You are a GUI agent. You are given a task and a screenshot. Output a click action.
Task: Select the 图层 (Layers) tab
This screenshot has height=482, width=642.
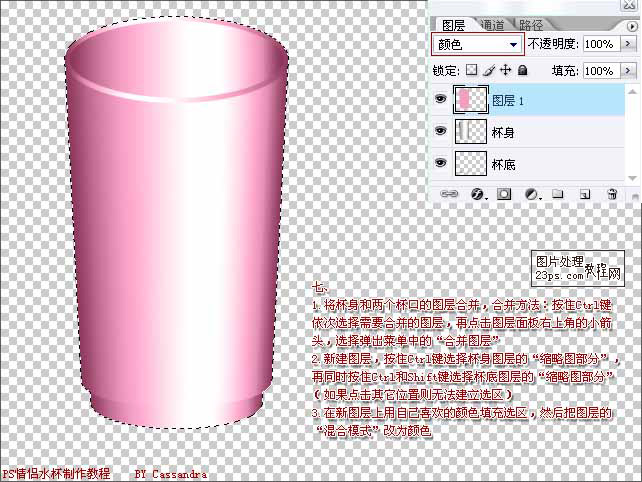454,25
